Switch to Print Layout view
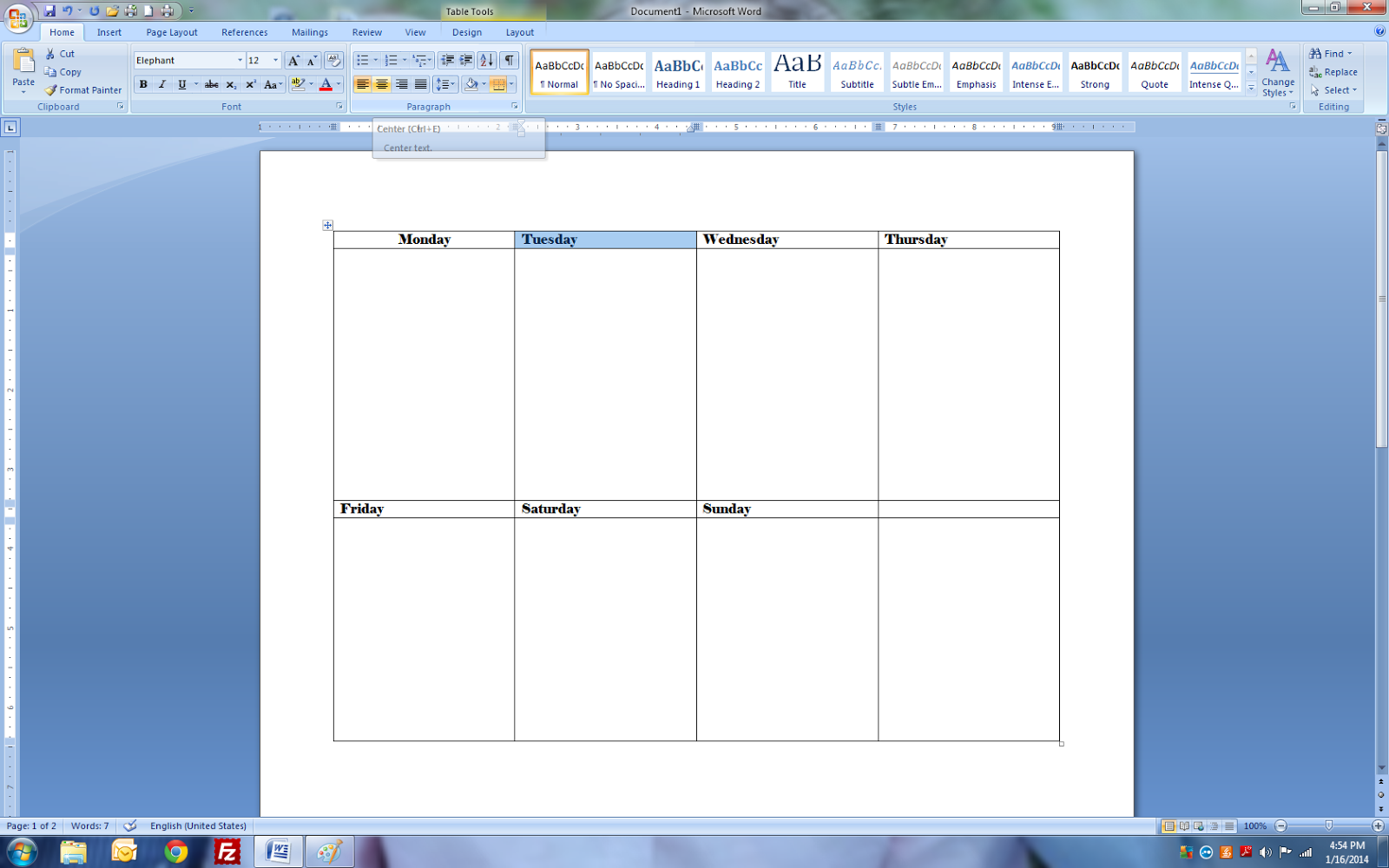1389x868 pixels. (x=1168, y=826)
